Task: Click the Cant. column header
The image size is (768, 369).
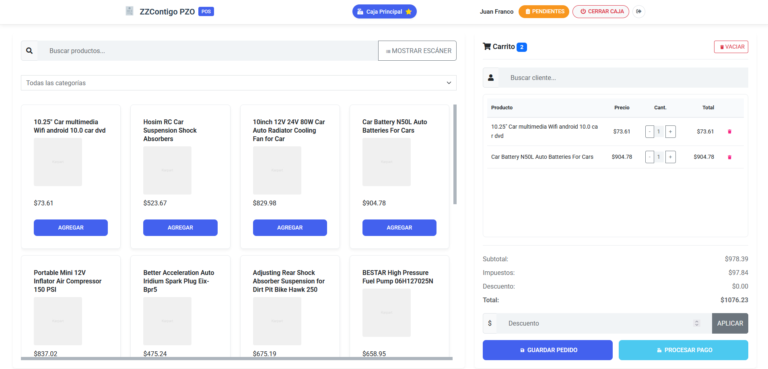Action: click(660, 107)
